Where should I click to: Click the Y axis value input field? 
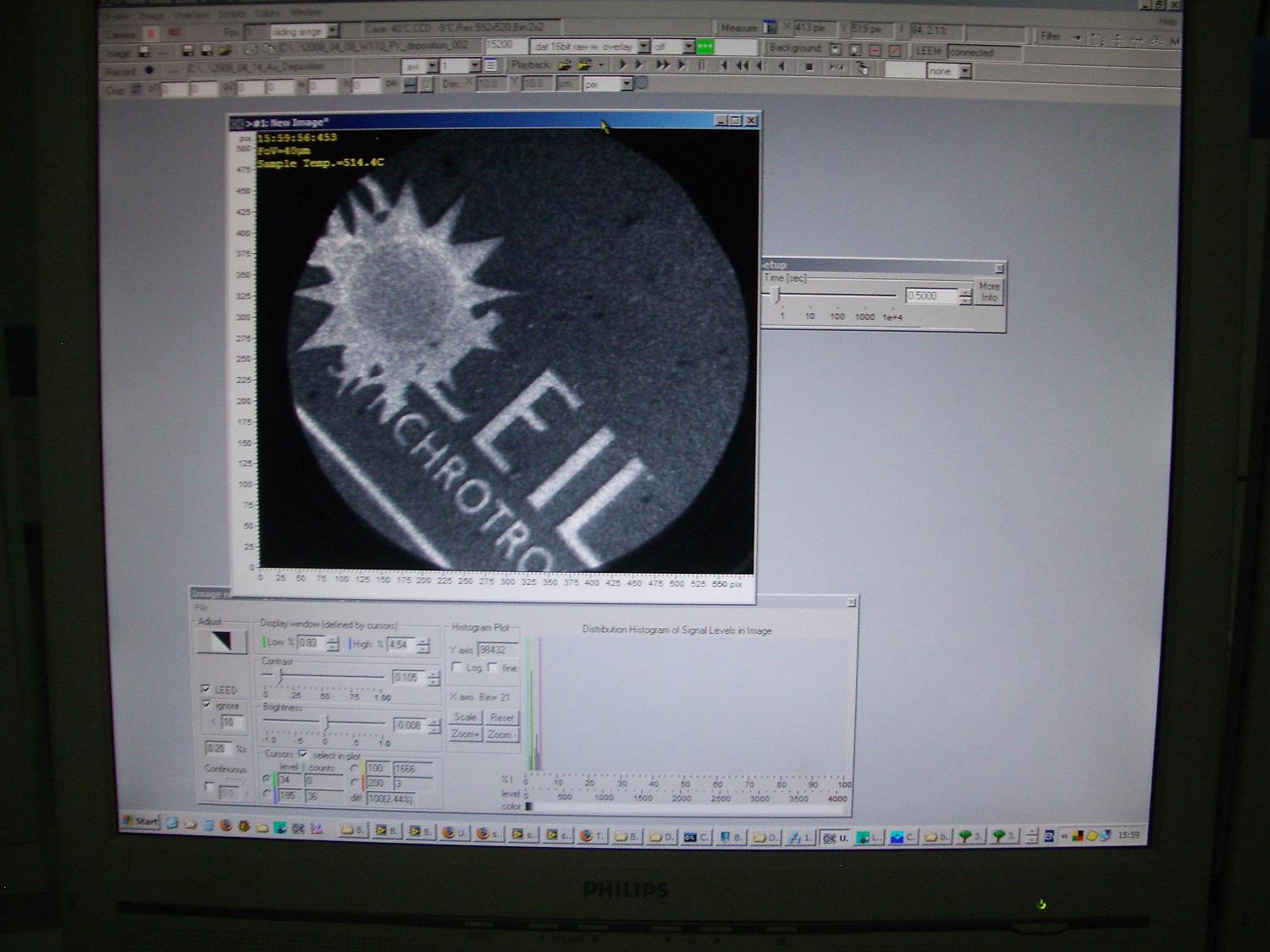tap(498, 650)
